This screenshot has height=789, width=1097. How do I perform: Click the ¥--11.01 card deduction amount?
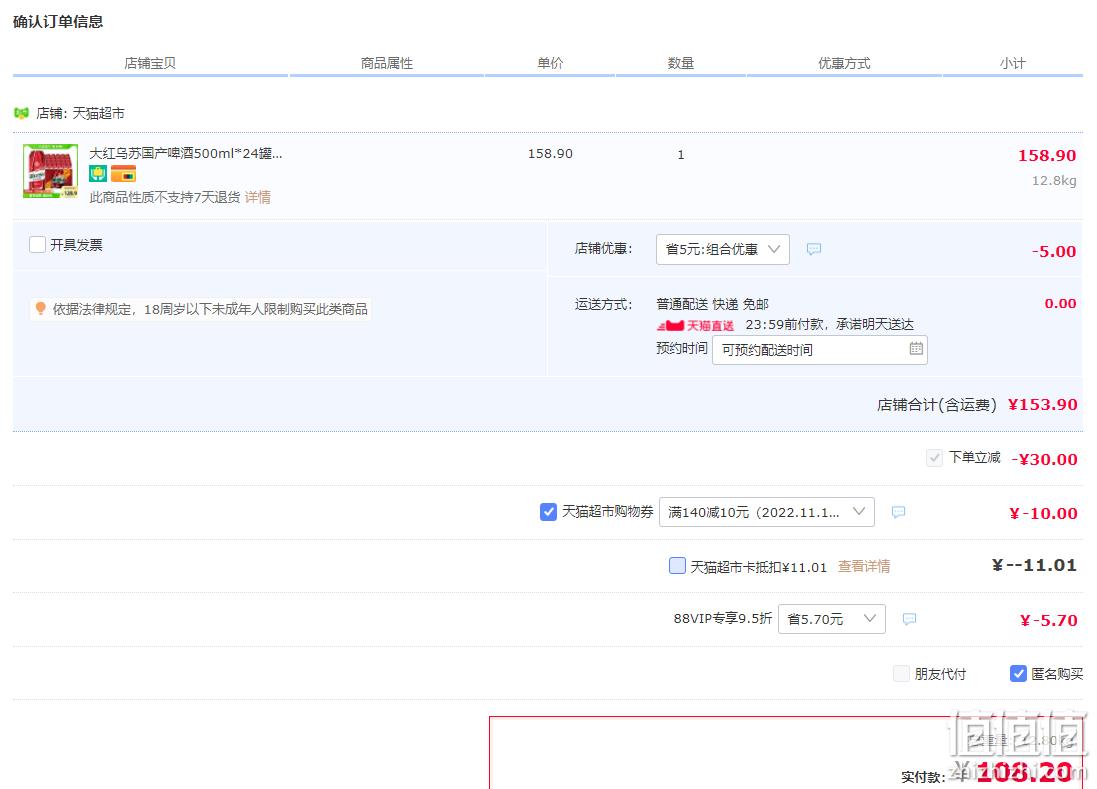[x=1034, y=565]
